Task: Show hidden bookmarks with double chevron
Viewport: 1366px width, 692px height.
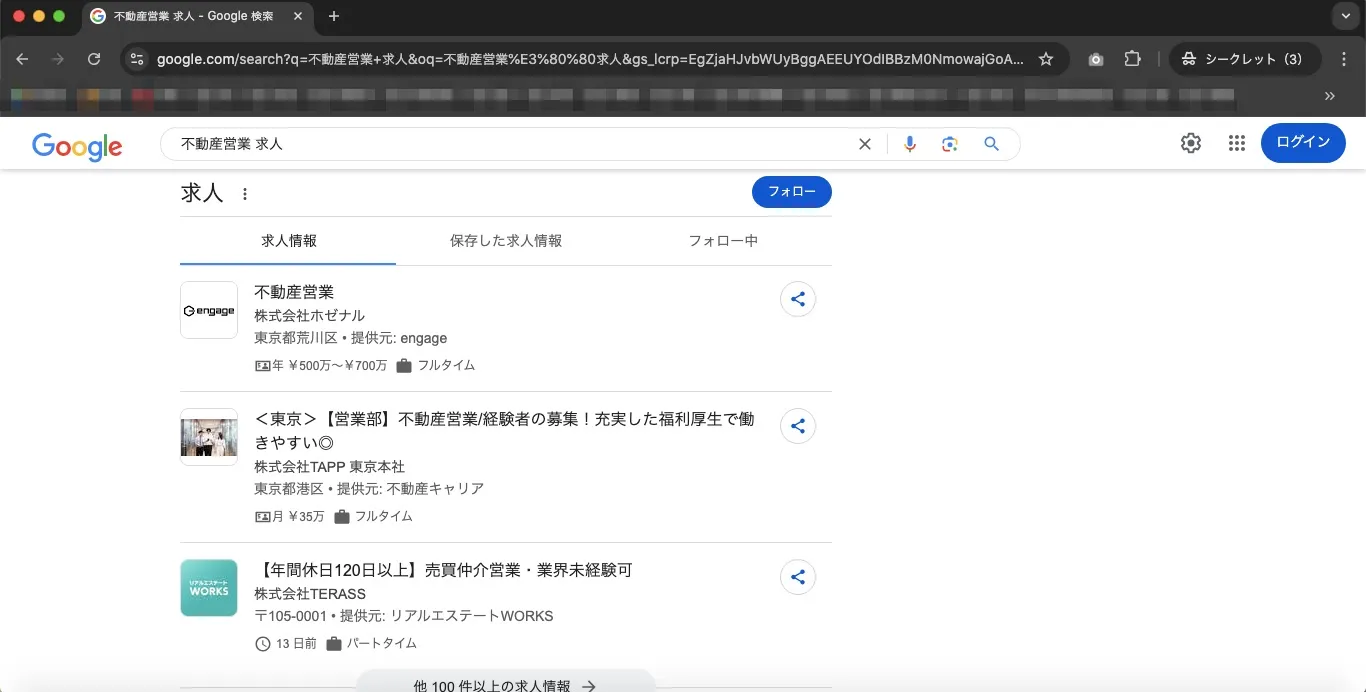Action: click(1329, 96)
